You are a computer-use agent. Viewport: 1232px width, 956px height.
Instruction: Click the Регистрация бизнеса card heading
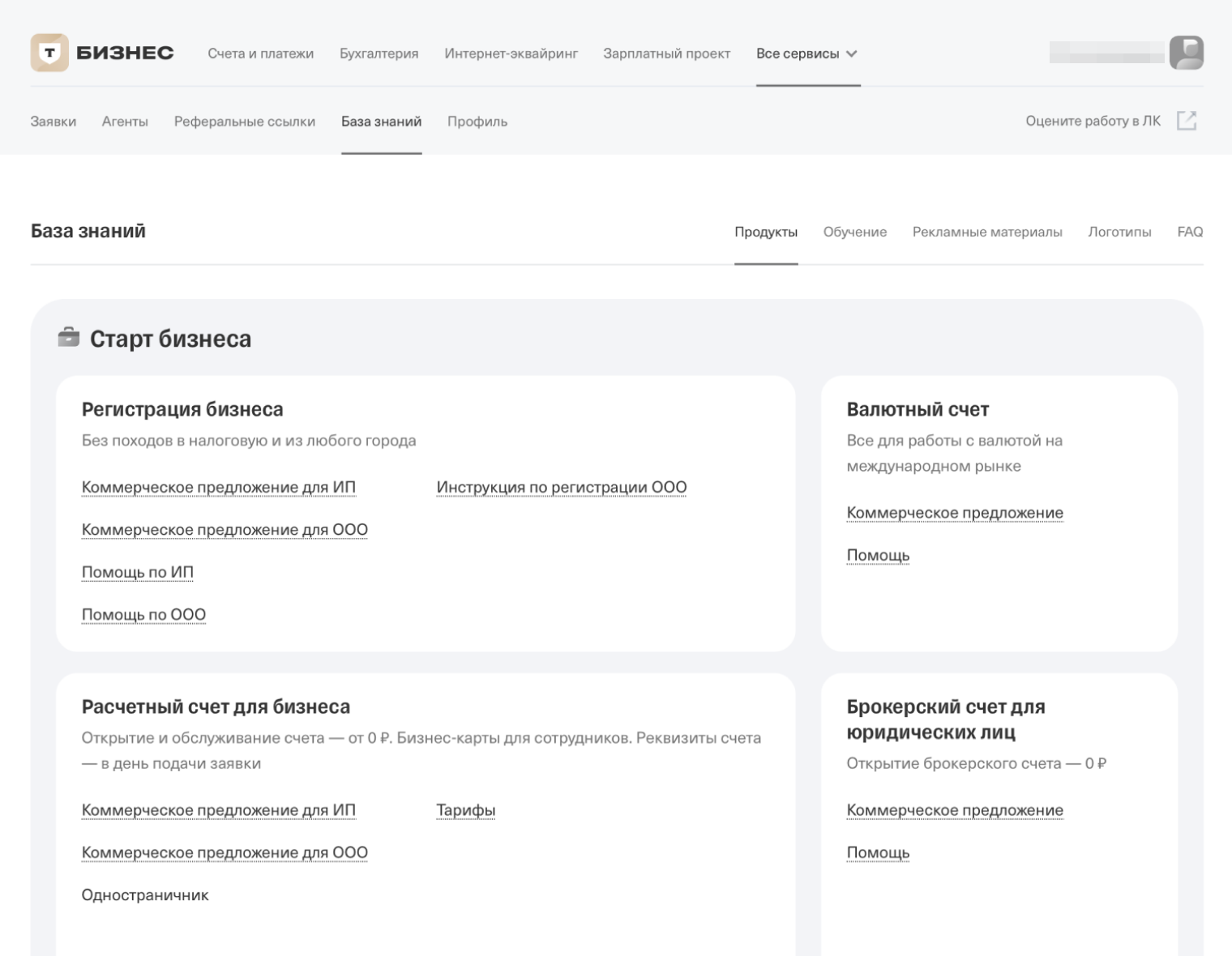tap(182, 409)
